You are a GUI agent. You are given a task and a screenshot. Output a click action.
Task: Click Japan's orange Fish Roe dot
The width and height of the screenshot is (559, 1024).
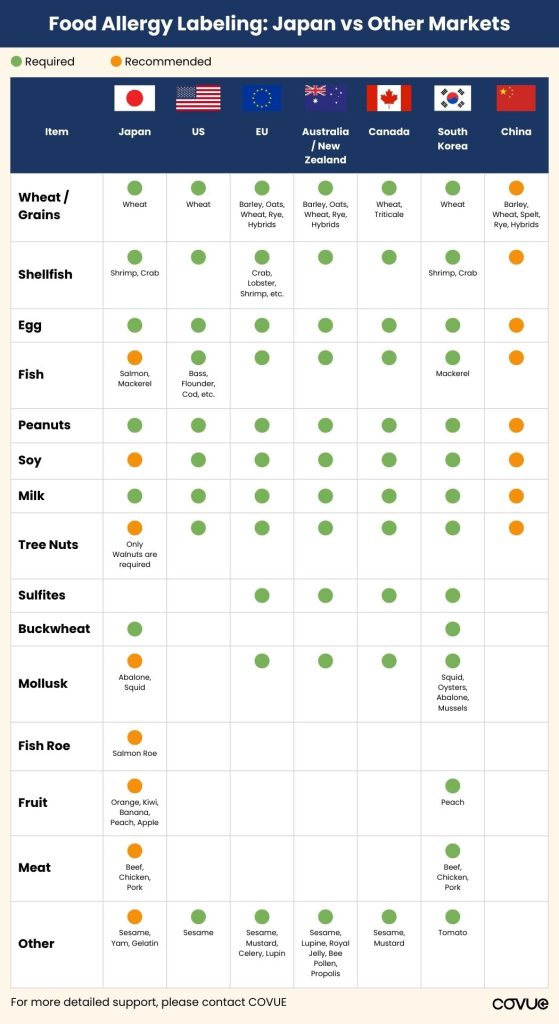pos(135,737)
